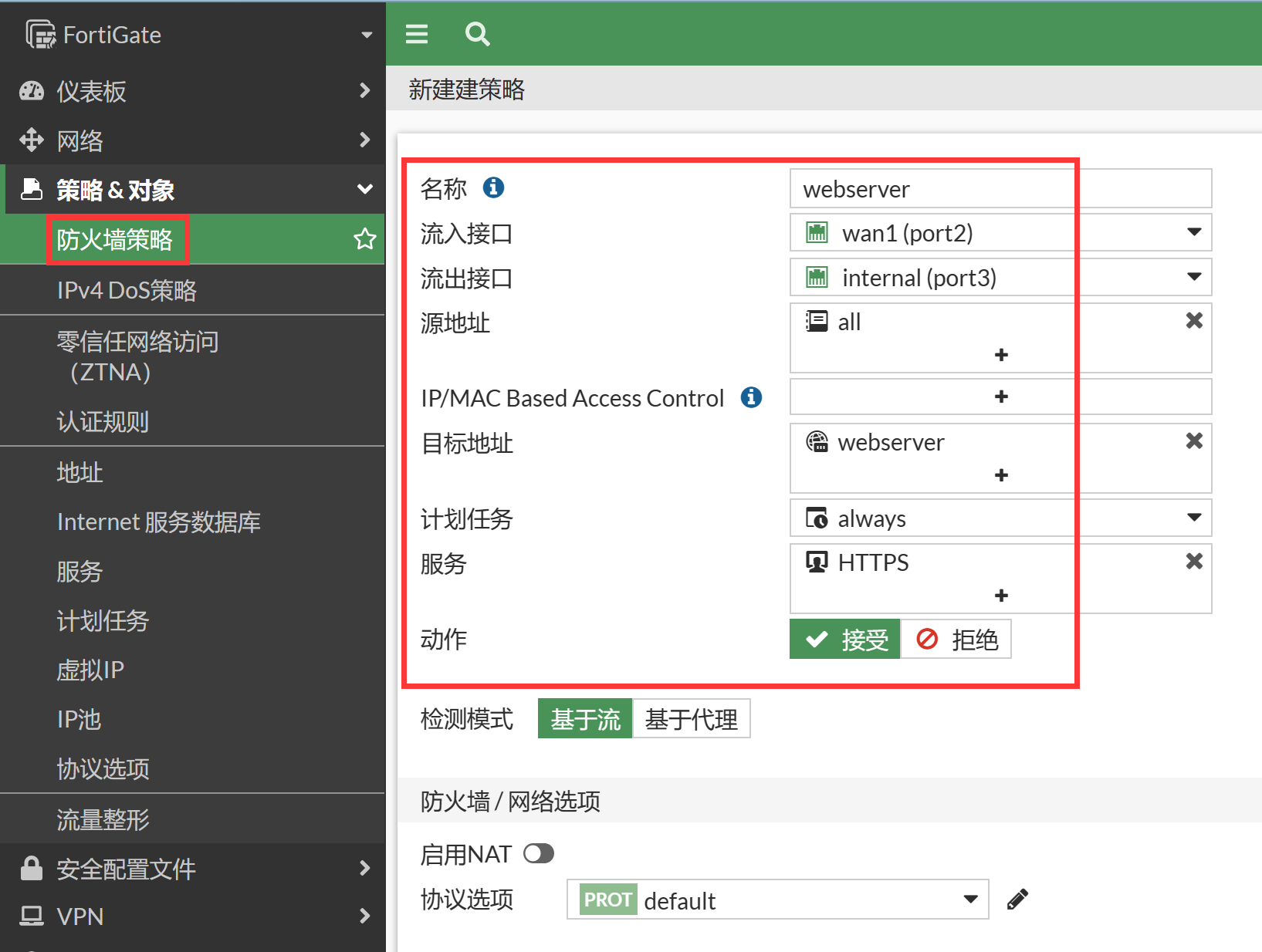Click the info icon next to 名称
1262x952 pixels.
click(493, 187)
